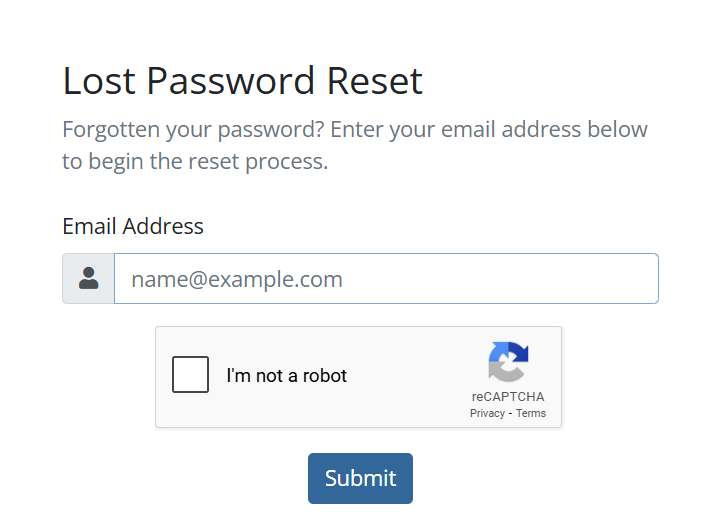Click the "Email Address" field label

(x=132, y=226)
